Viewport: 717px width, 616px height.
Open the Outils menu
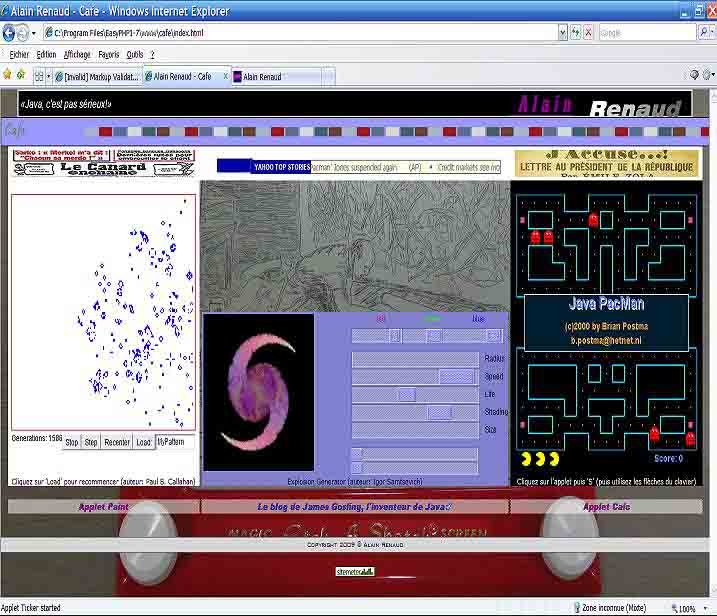(134, 54)
